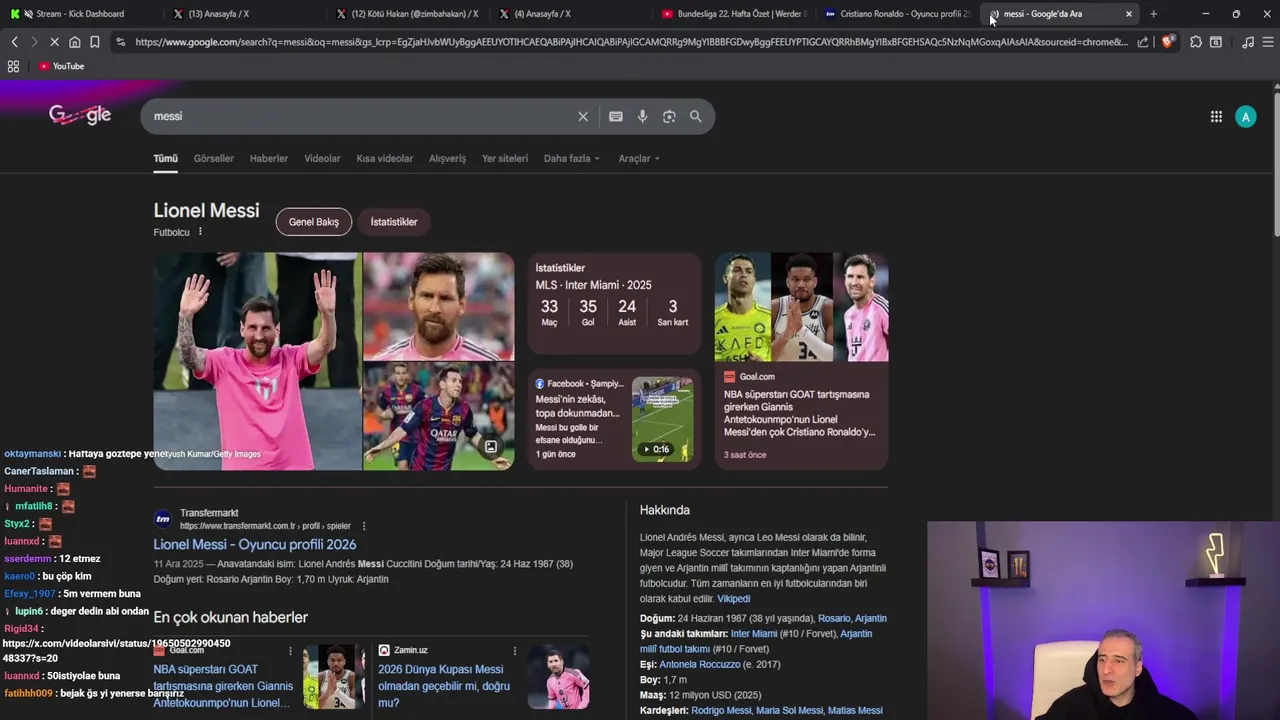Open the MLS Inter Miami 2025 statistics card
1280x720 pixels.
click(x=614, y=303)
